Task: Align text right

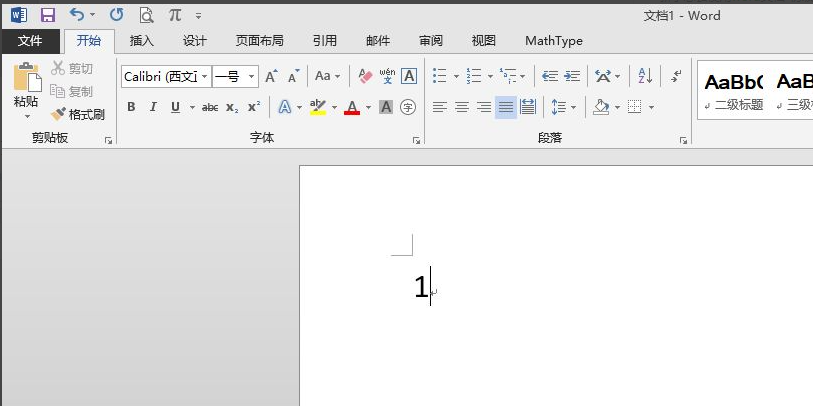Action: (484, 107)
